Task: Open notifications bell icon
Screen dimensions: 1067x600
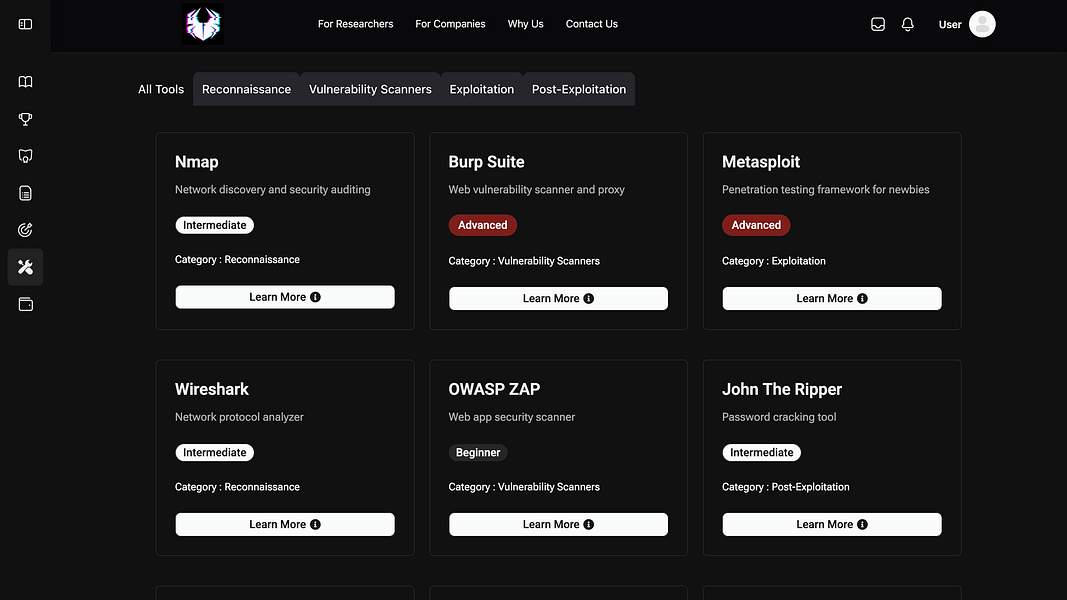Action: tap(908, 24)
